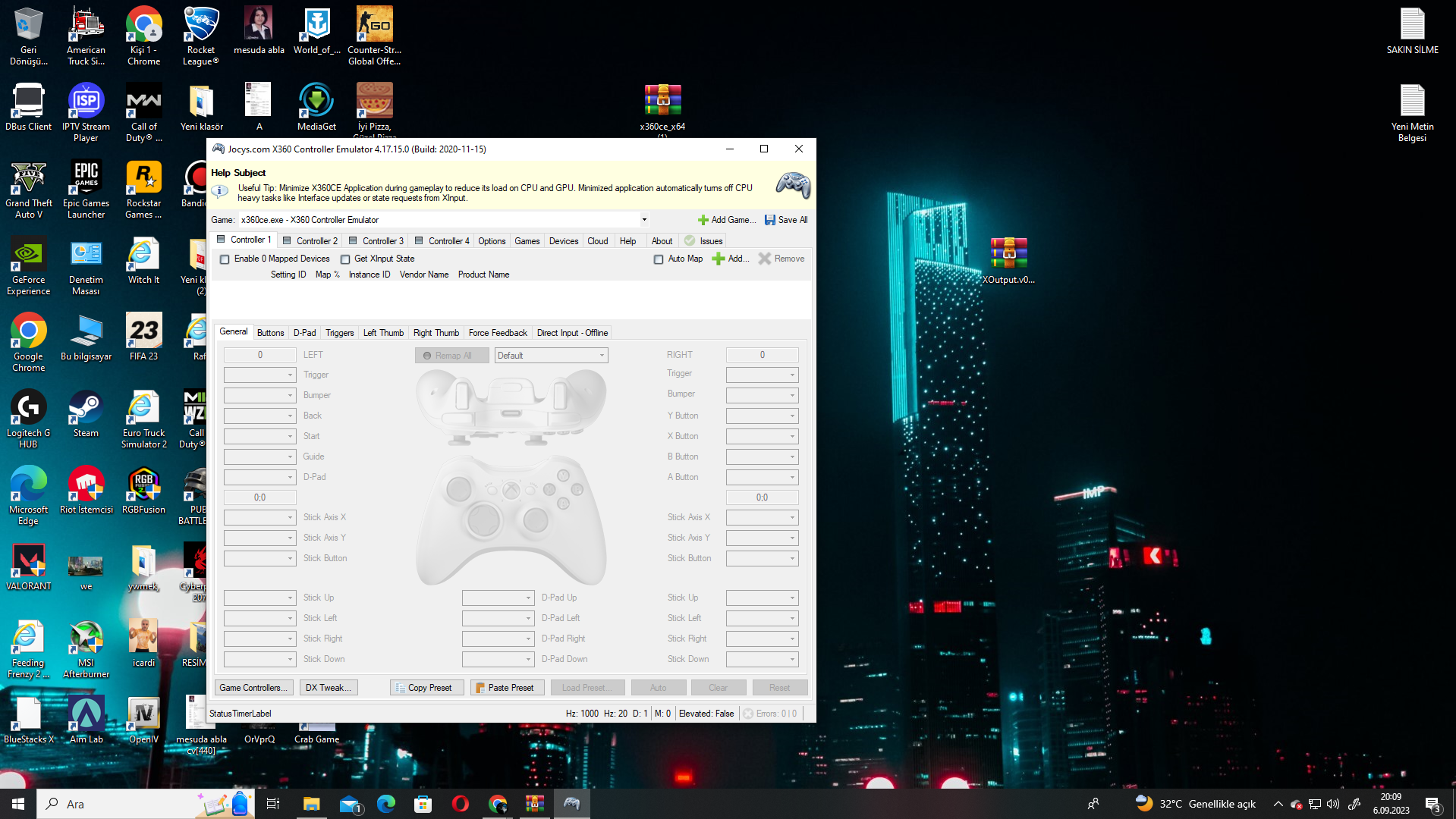The height and width of the screenshot is (819, 1456).
Task: Open the notification center icon
Action: pos(1433,804)
